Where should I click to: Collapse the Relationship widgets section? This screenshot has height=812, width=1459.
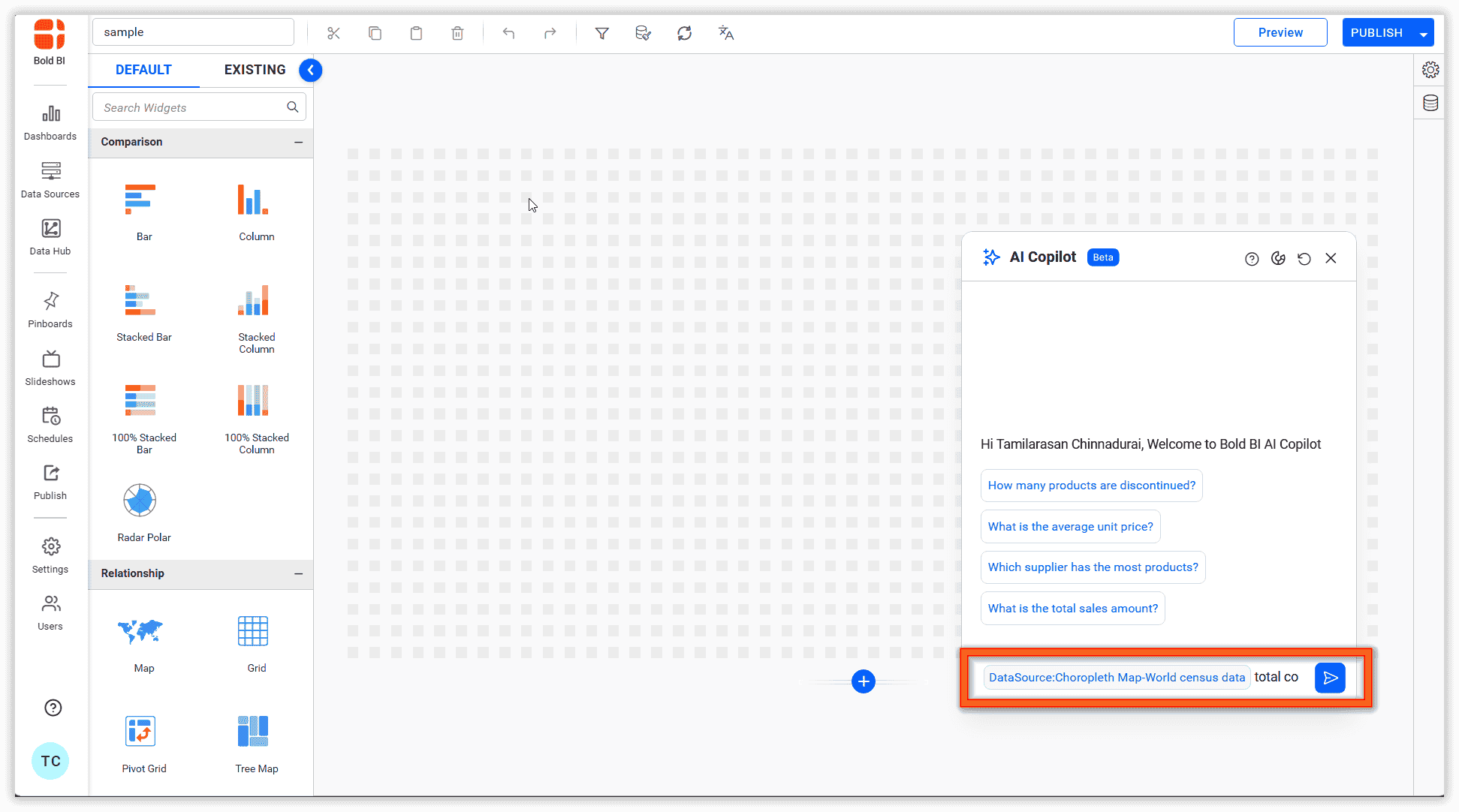click(298, 574)
